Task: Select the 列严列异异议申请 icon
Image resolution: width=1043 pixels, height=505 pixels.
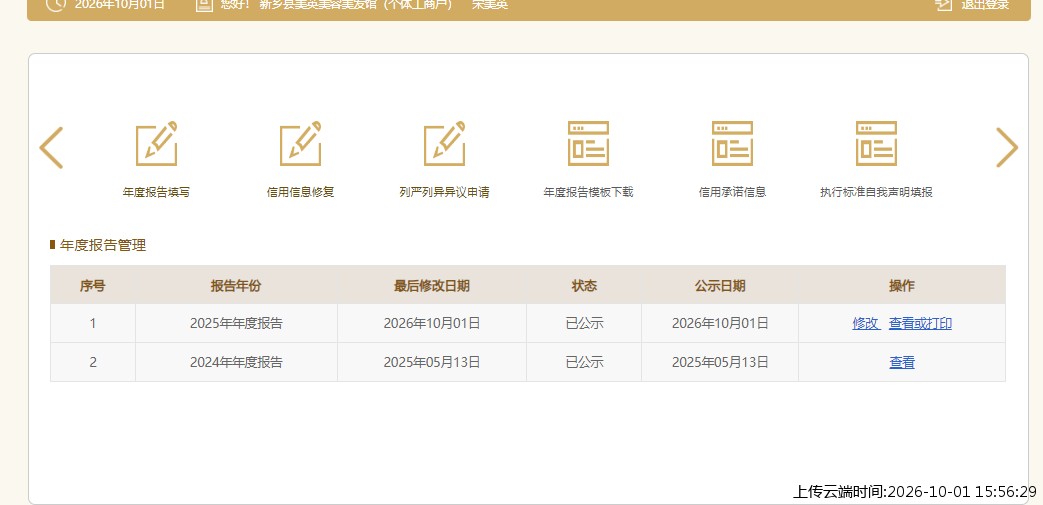Action: coord(444,144)
